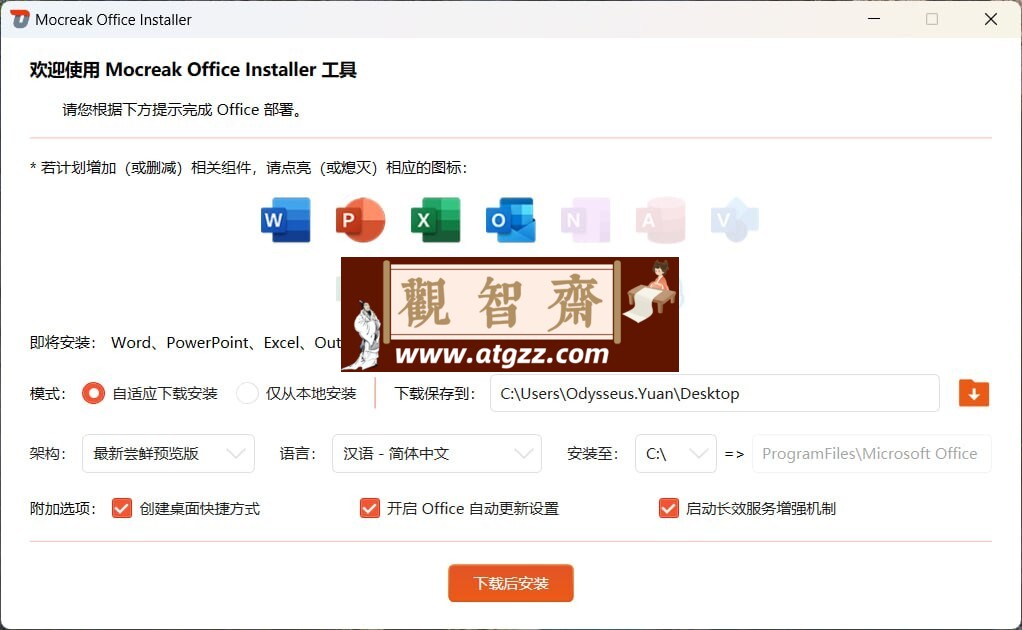The image size is (1022, 630).
Task: Uncheck 启动长效服务增强机制 checkbox
Action: (669, 508)
